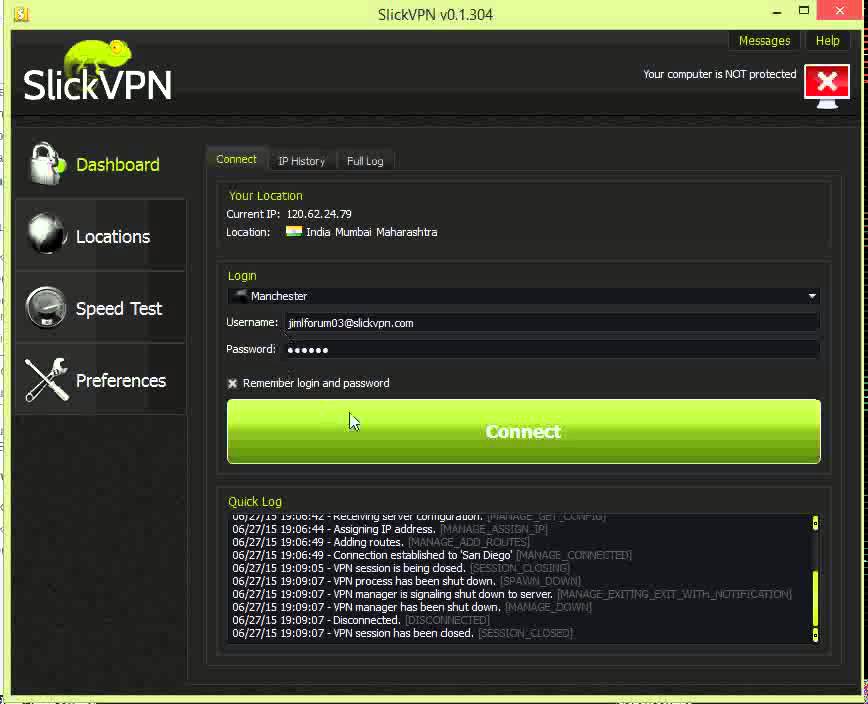868x704 pixels.
Task: Open the Full Log tab
Action: 365,161
